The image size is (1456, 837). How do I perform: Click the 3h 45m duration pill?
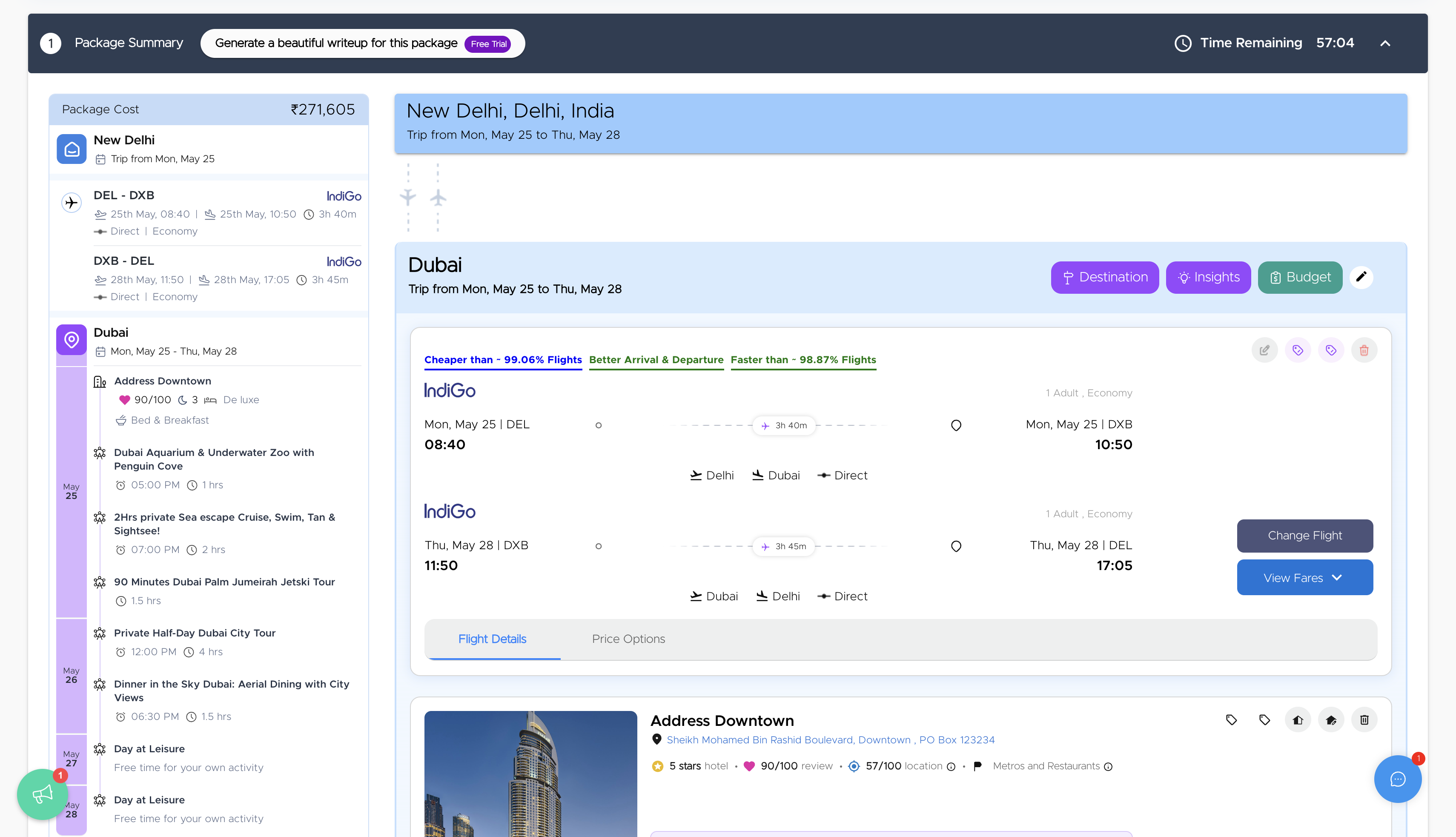point(784,546)
